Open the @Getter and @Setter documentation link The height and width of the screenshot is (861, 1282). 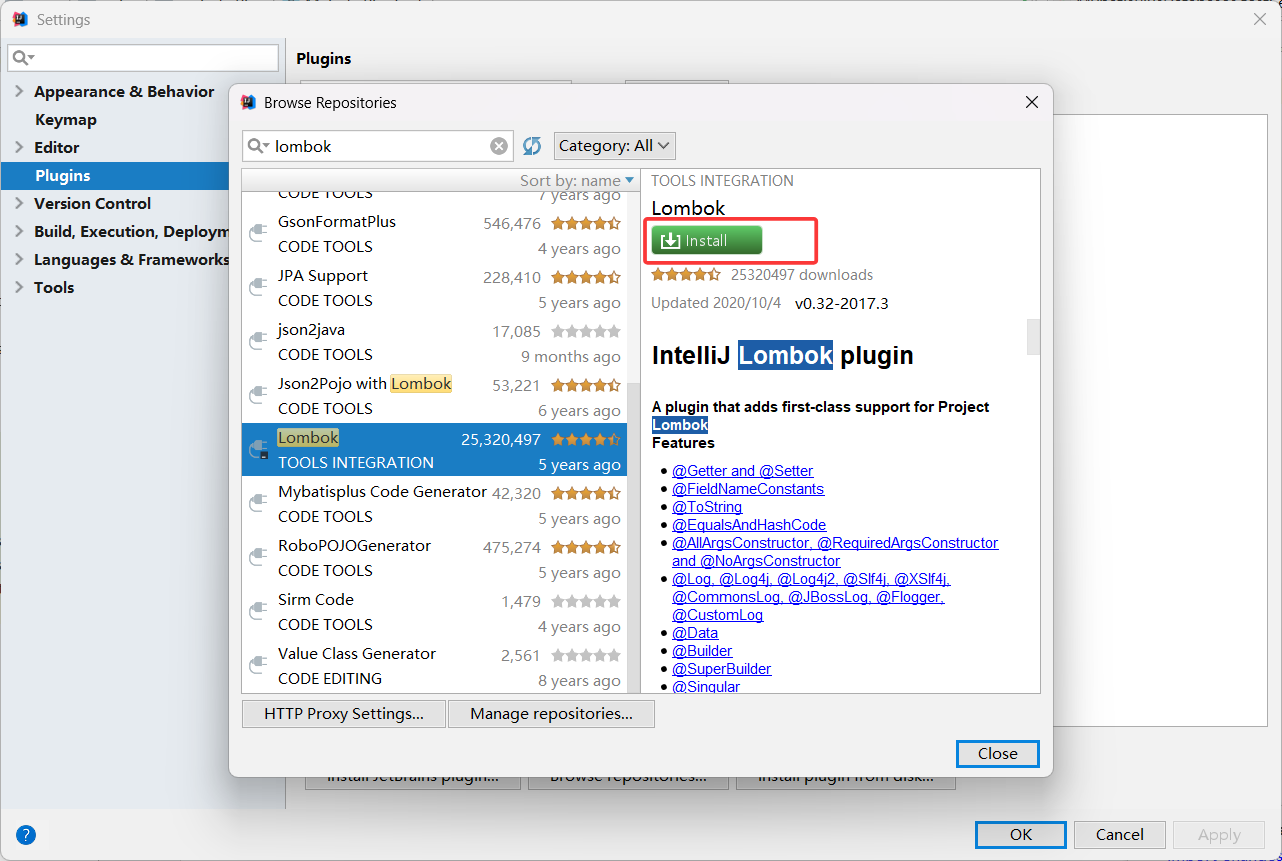(742, 470)
